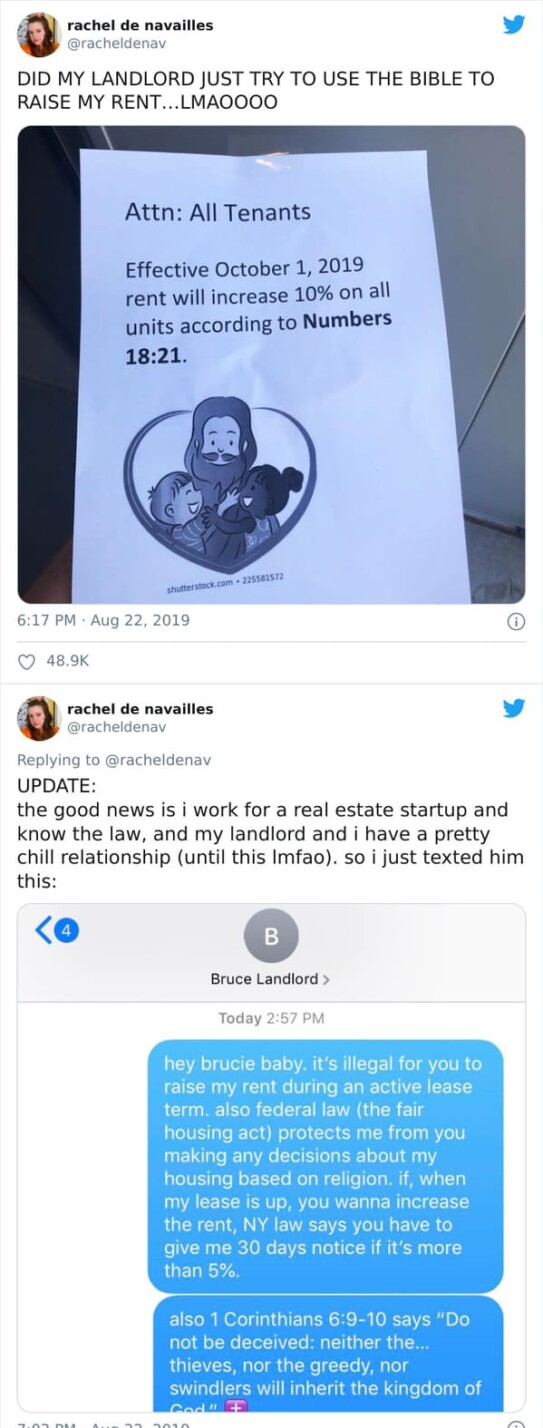Open the 6:17 PM Aug 22, 2019 timestamp
The width and height of the screenshot is (543, 1428).
click(104, 620)
